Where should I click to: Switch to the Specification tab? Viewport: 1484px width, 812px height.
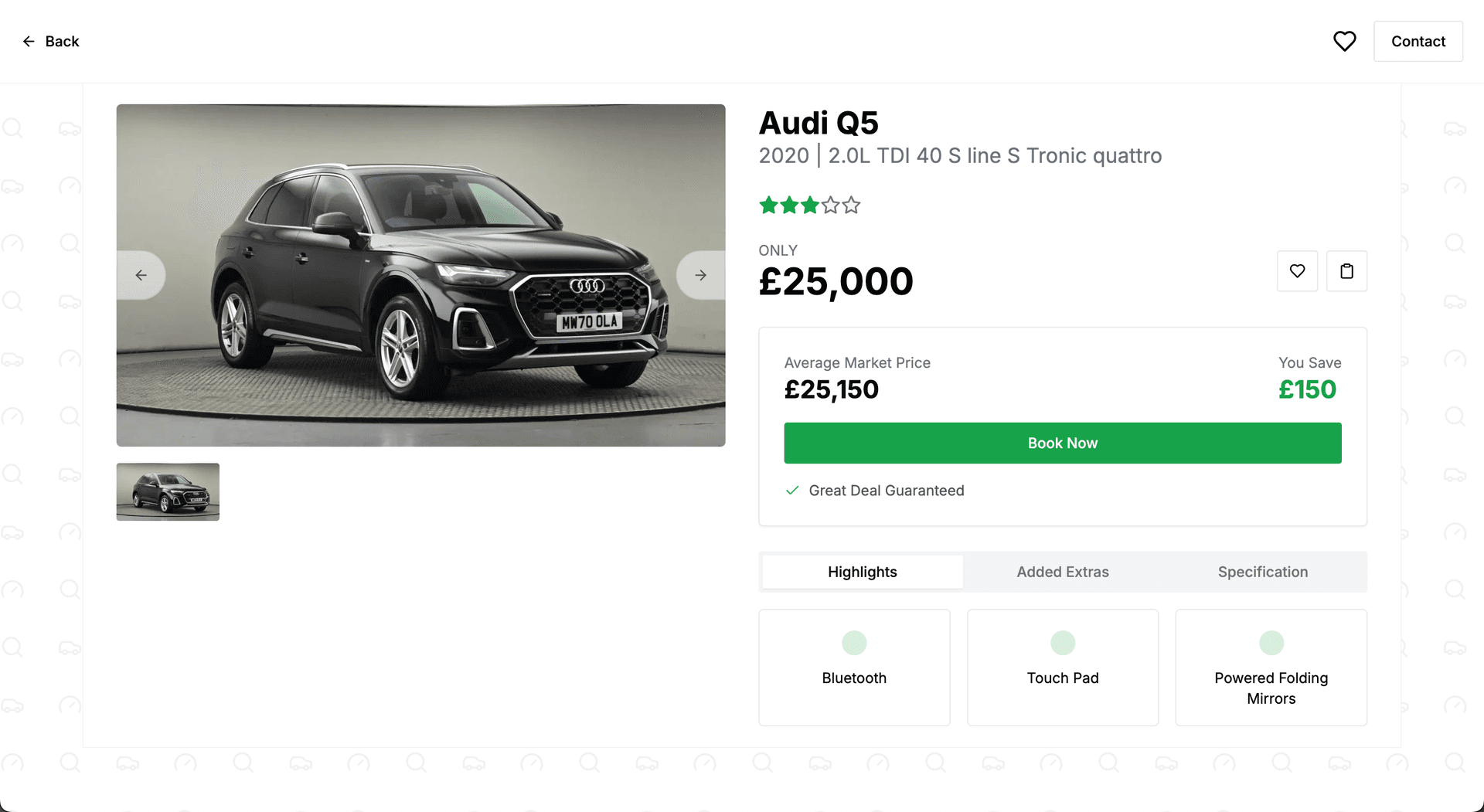1262,572
